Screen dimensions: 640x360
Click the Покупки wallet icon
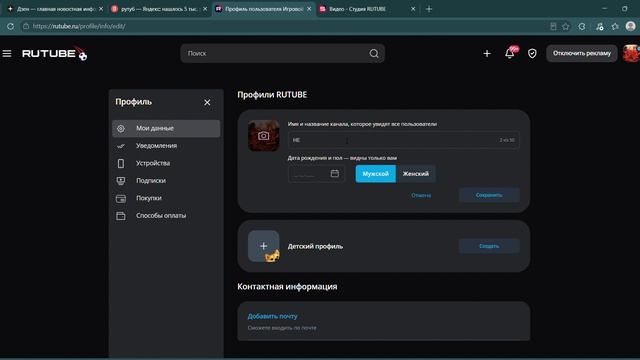121,198
